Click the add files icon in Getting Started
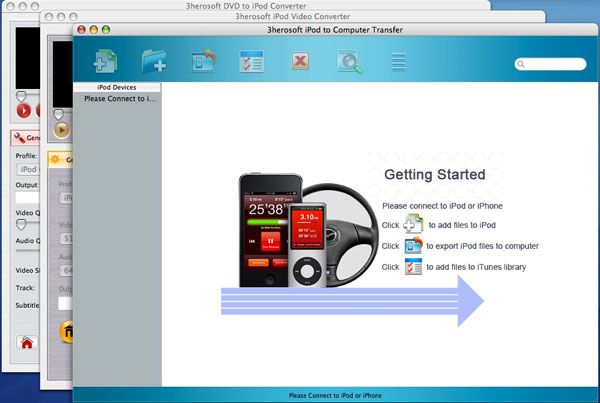 pos(413,224)
